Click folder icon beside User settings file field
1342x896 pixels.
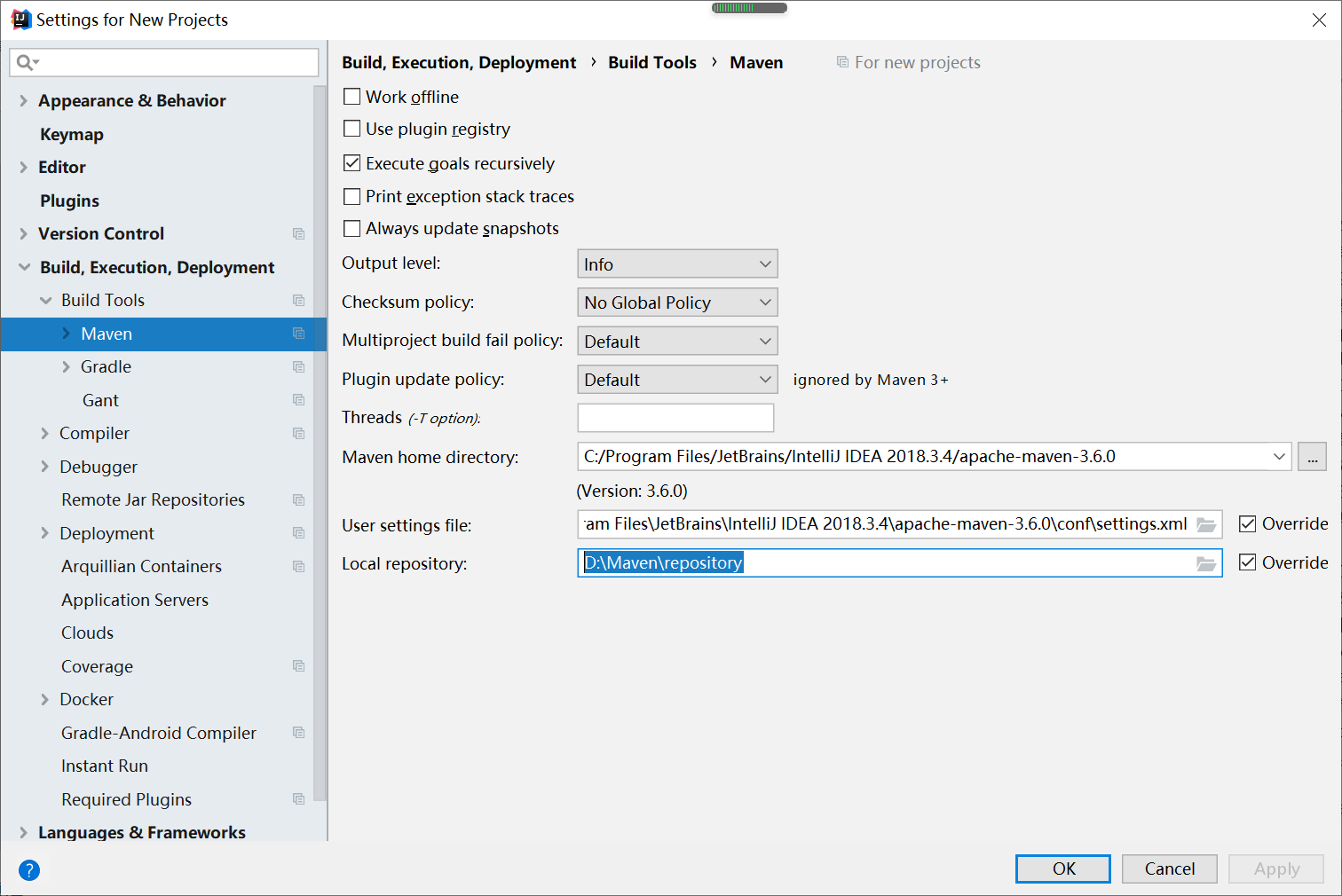[1206, 524]
